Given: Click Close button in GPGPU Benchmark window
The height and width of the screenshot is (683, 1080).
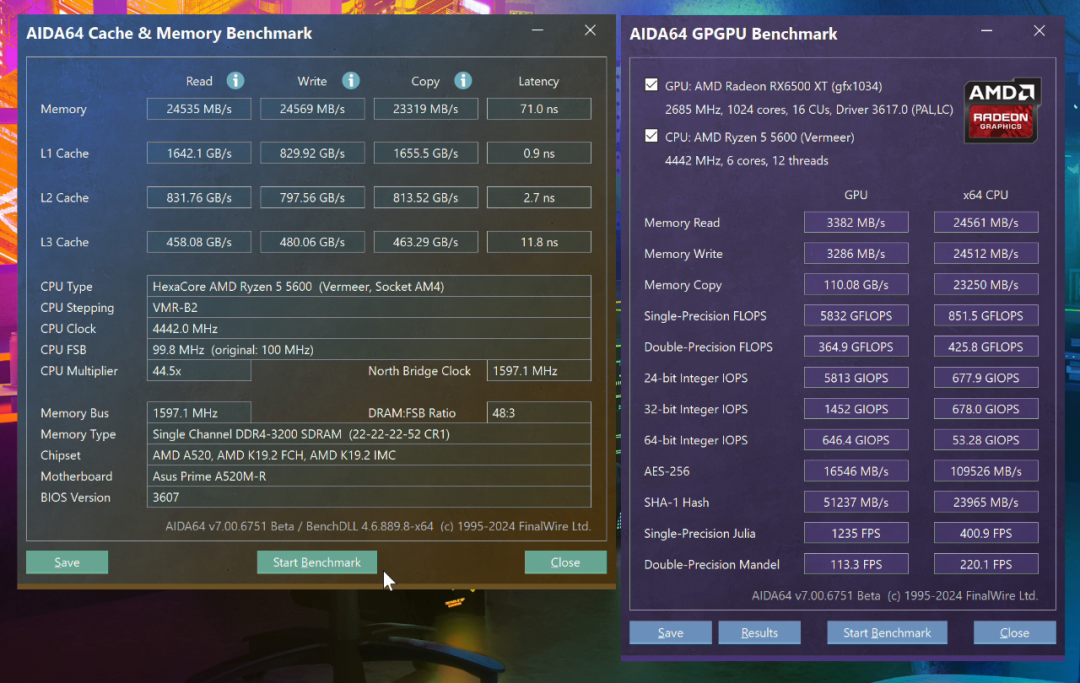Looking at the screenshot, I should coord(1015,632).
